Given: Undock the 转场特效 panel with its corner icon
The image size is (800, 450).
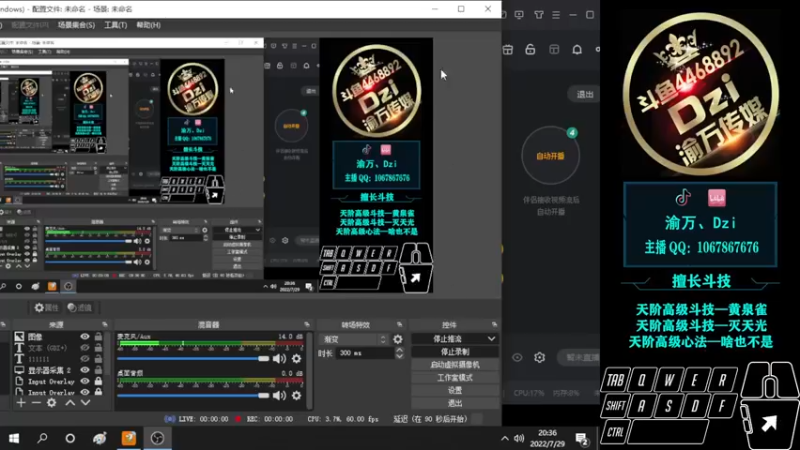Looking at the screenshot, I should (x=399, y=324).
